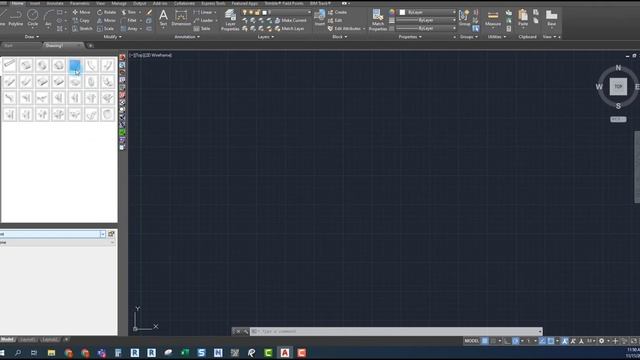
Task: Open the Manage ribbon tab
Action: [x=119, y=3]
